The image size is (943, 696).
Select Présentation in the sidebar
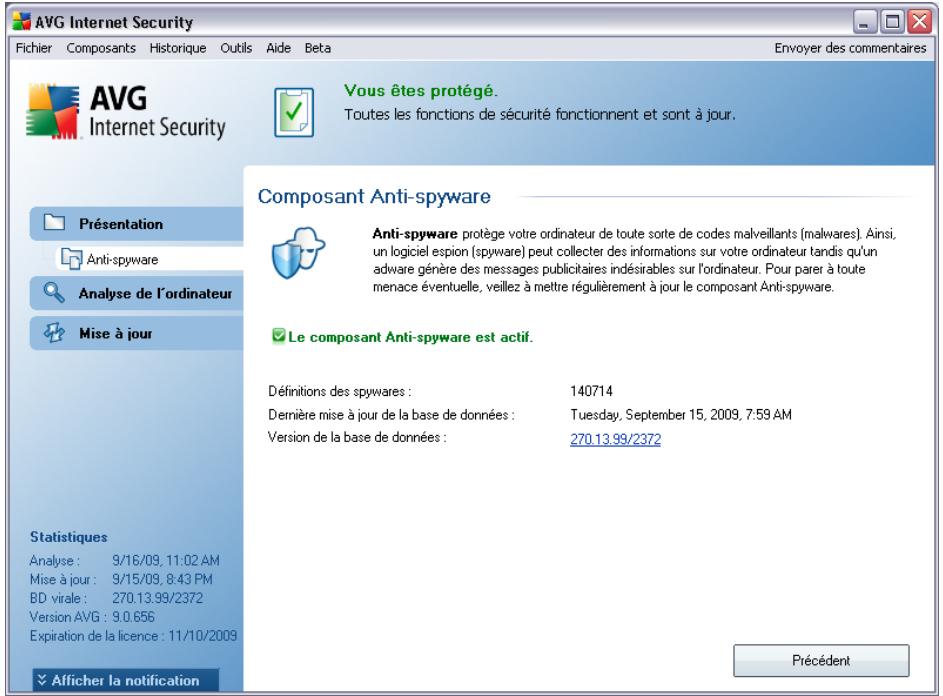137,224
